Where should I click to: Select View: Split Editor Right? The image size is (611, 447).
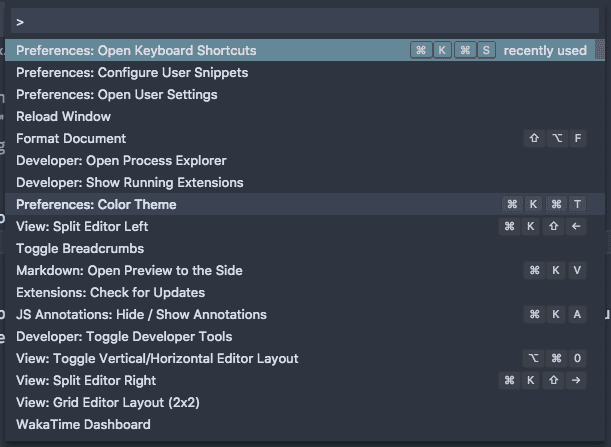click(x=86, y=381)
